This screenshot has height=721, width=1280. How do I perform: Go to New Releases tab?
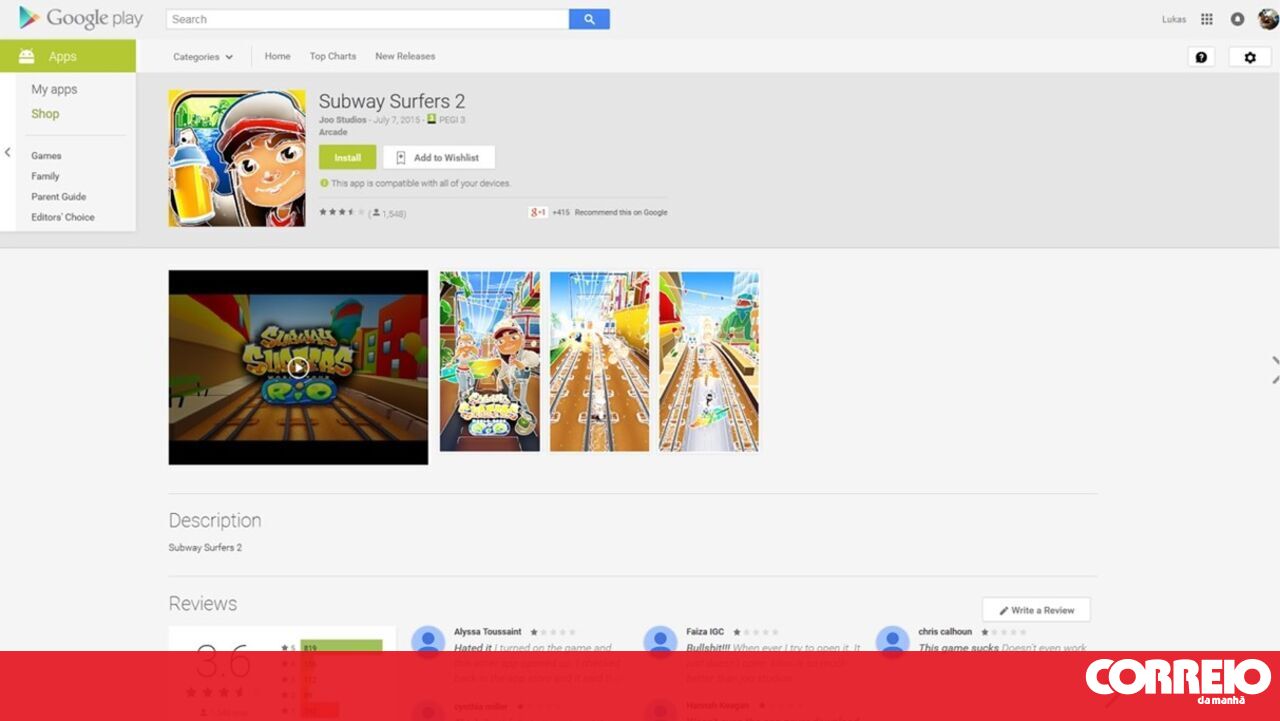(x=405, y=57)
